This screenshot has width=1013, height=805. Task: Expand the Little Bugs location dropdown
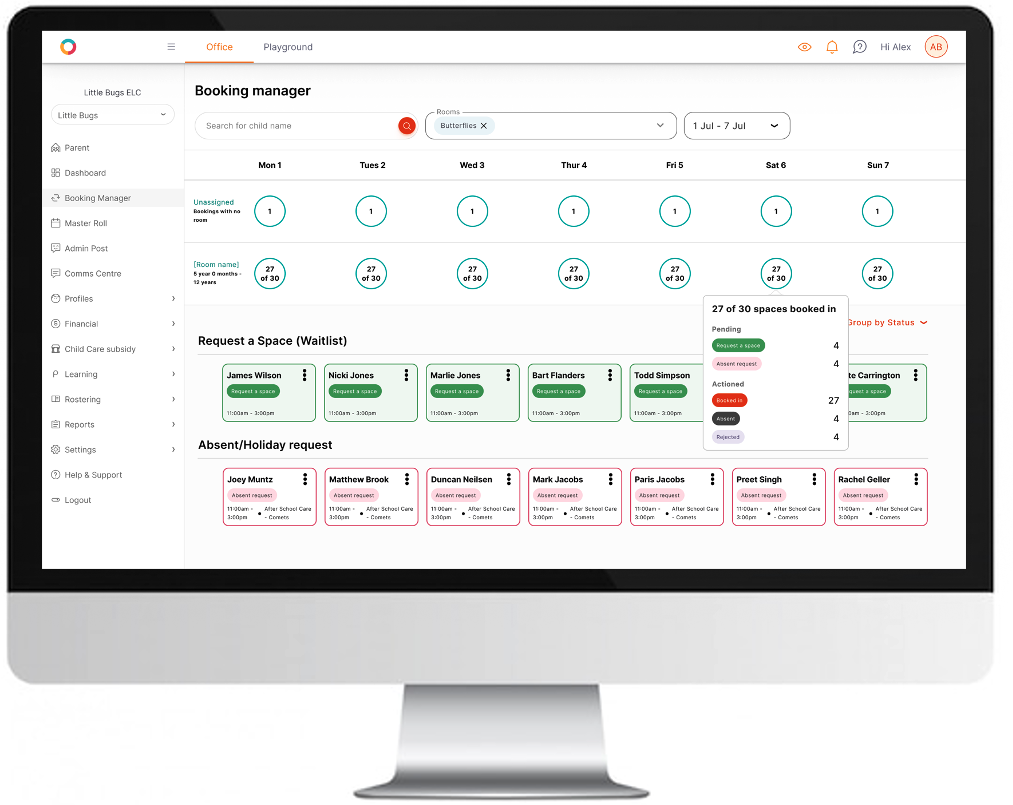pos(112,114)
